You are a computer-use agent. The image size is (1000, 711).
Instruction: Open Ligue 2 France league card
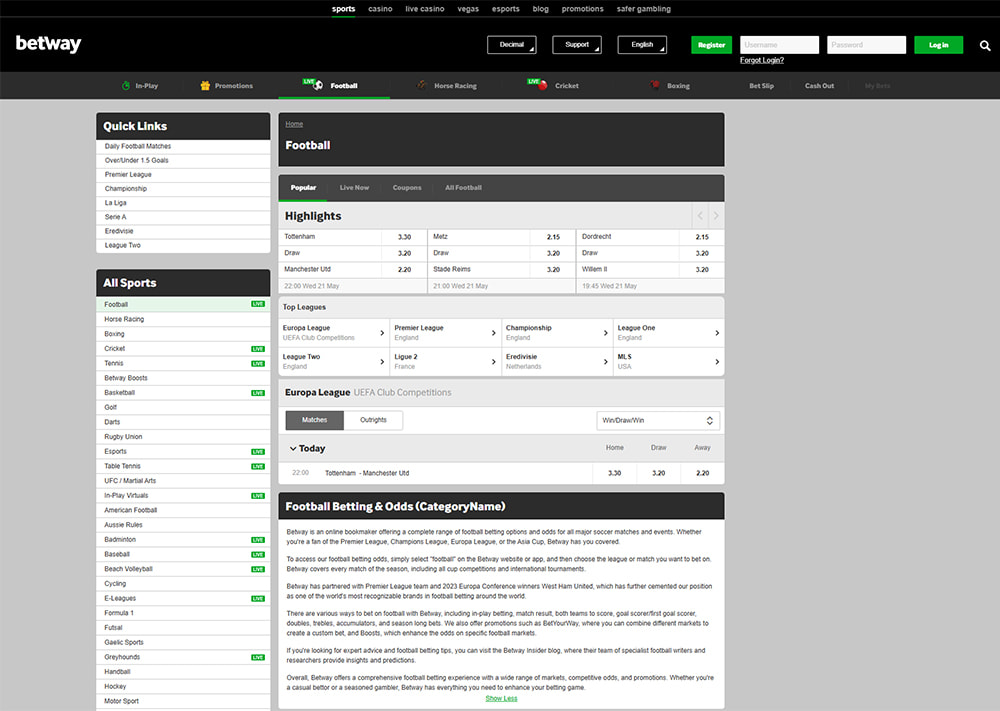pyautogui.click(x=445, y=362)
